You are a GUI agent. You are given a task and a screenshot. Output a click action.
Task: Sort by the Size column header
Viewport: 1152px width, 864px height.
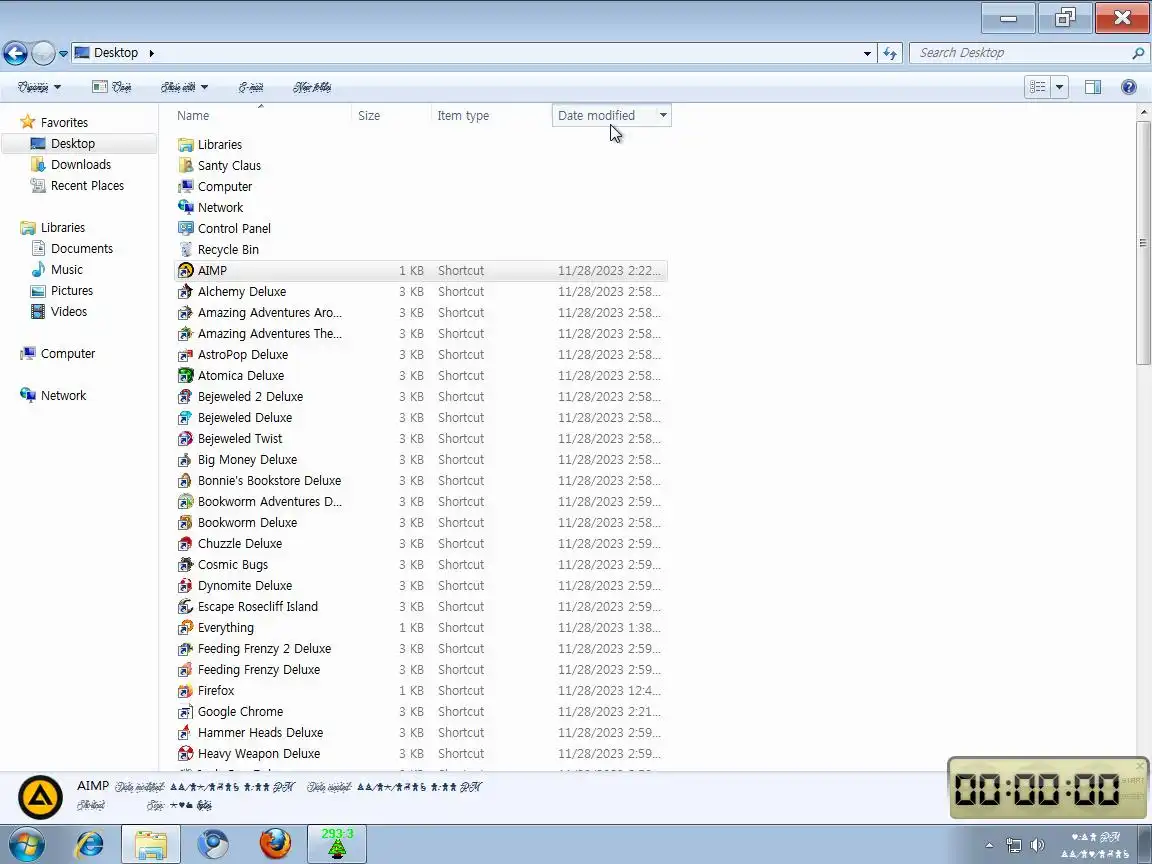392,115
